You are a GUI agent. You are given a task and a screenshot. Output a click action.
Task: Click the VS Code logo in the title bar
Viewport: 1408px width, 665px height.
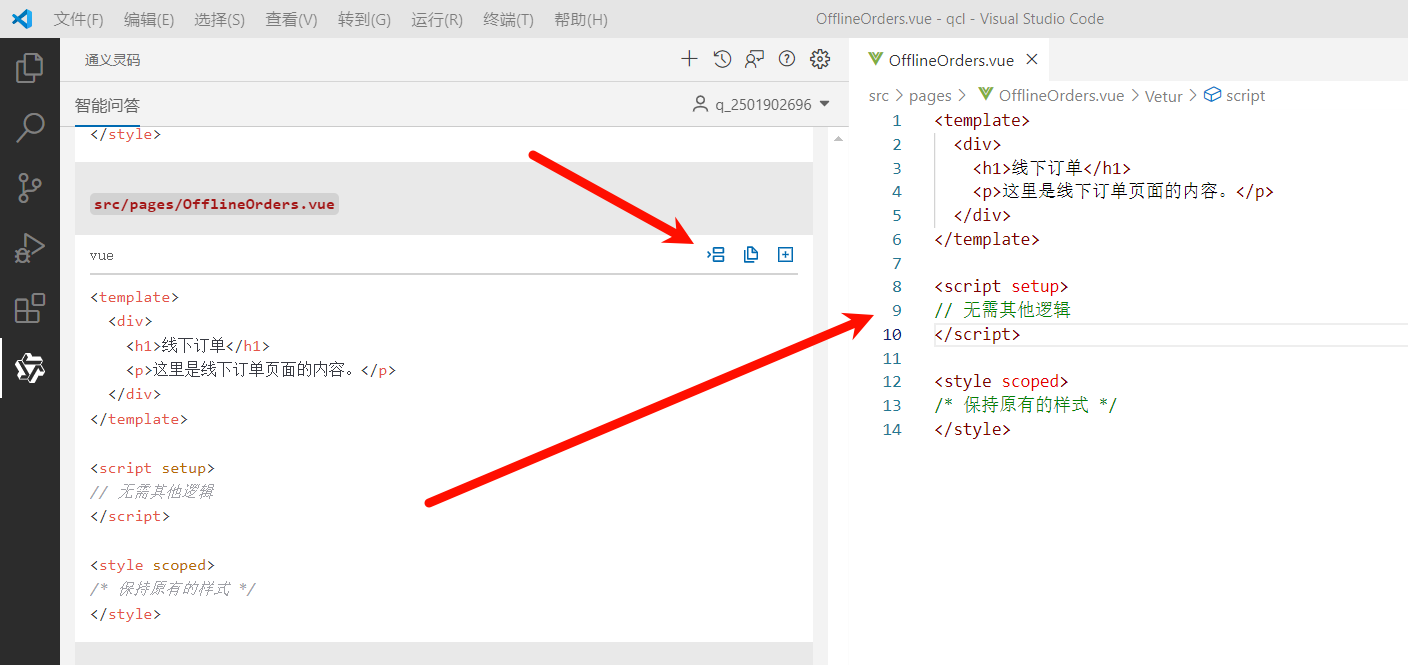coord(22,19)
